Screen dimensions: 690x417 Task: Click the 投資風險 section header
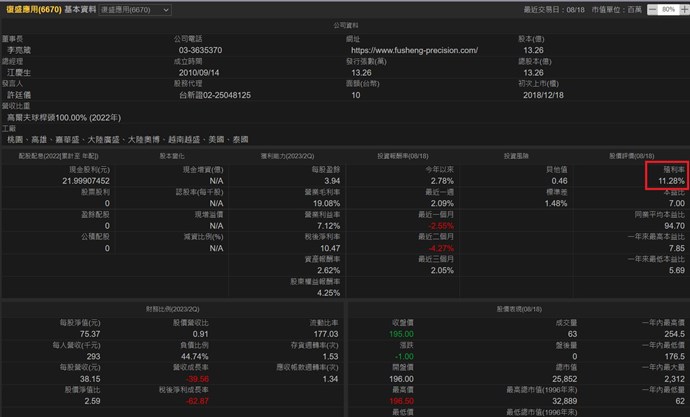point(517,157)
